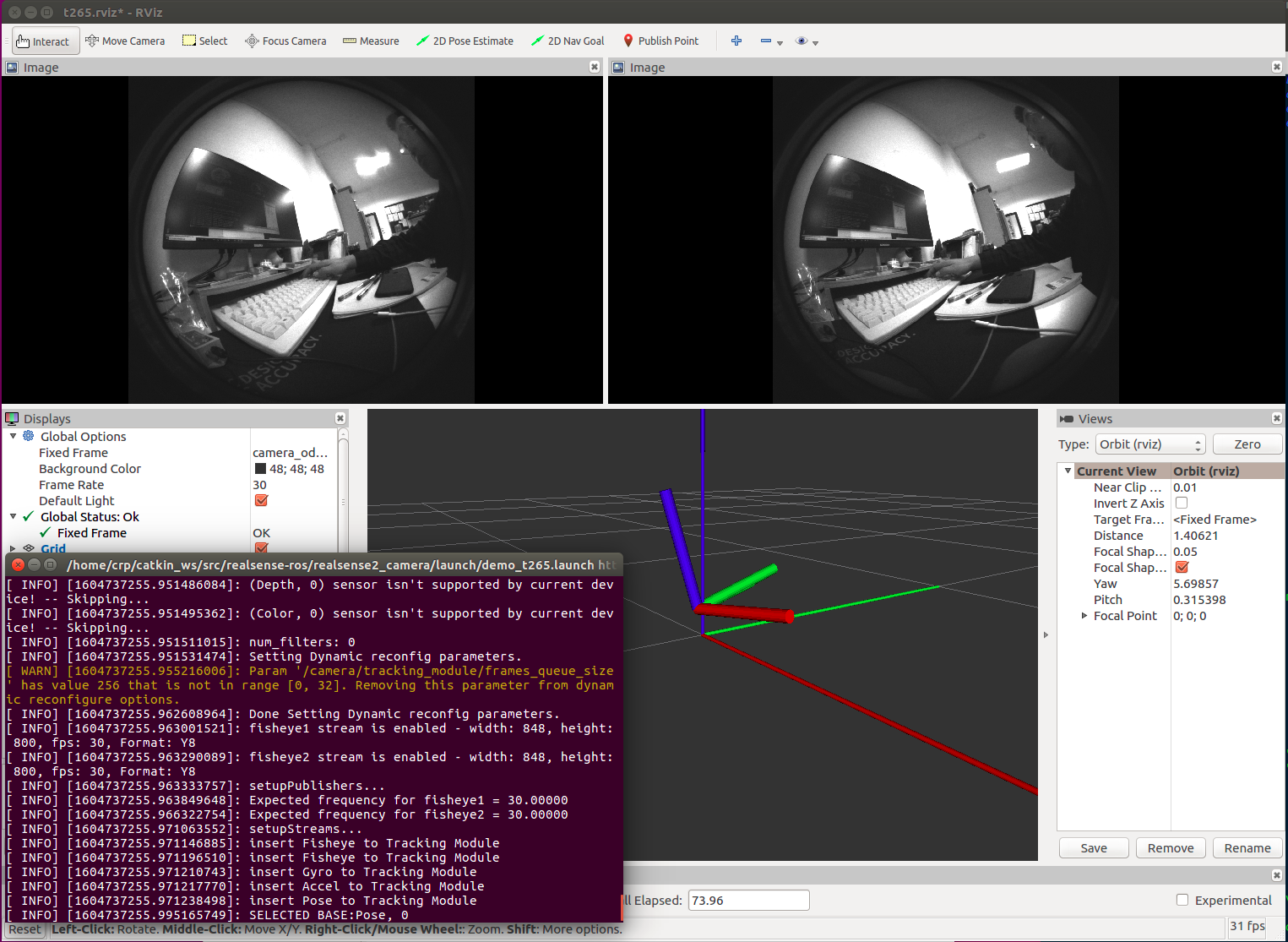This screenshot has width=1288, height=942.
Task: Enable the Invert Z Axis checkbox
Action: (x=1181, y=503)
